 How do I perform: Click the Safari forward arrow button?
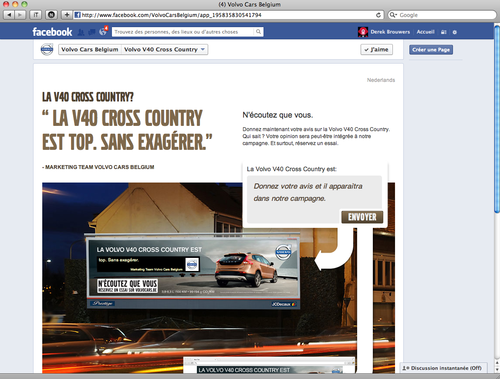coord(20,15)
